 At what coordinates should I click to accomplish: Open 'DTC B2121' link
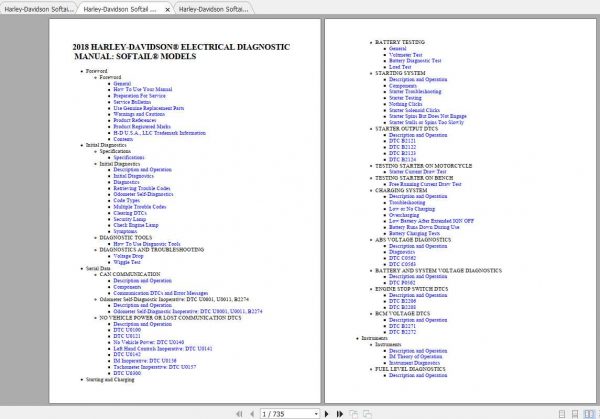(x=403, y=141)
